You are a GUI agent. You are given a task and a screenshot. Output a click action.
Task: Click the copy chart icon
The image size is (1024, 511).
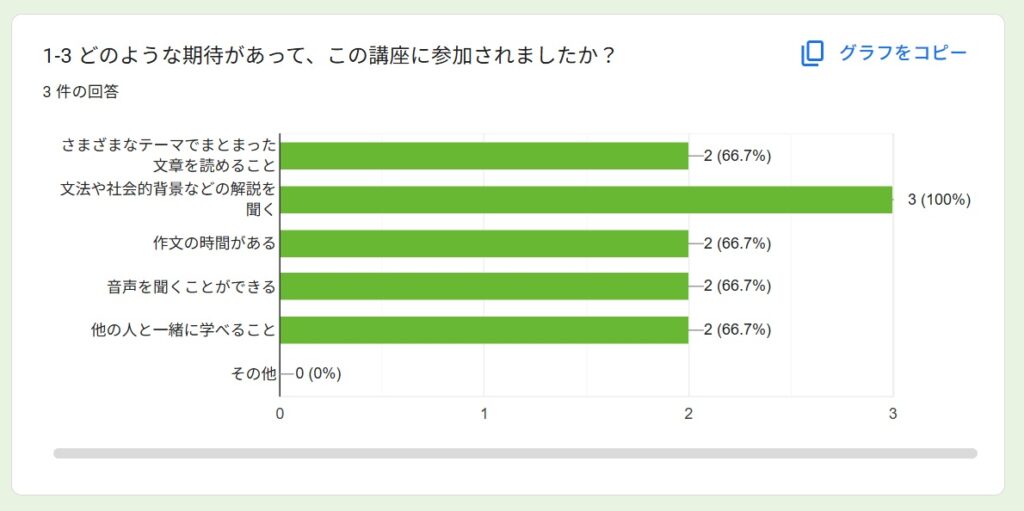point(811,54)
